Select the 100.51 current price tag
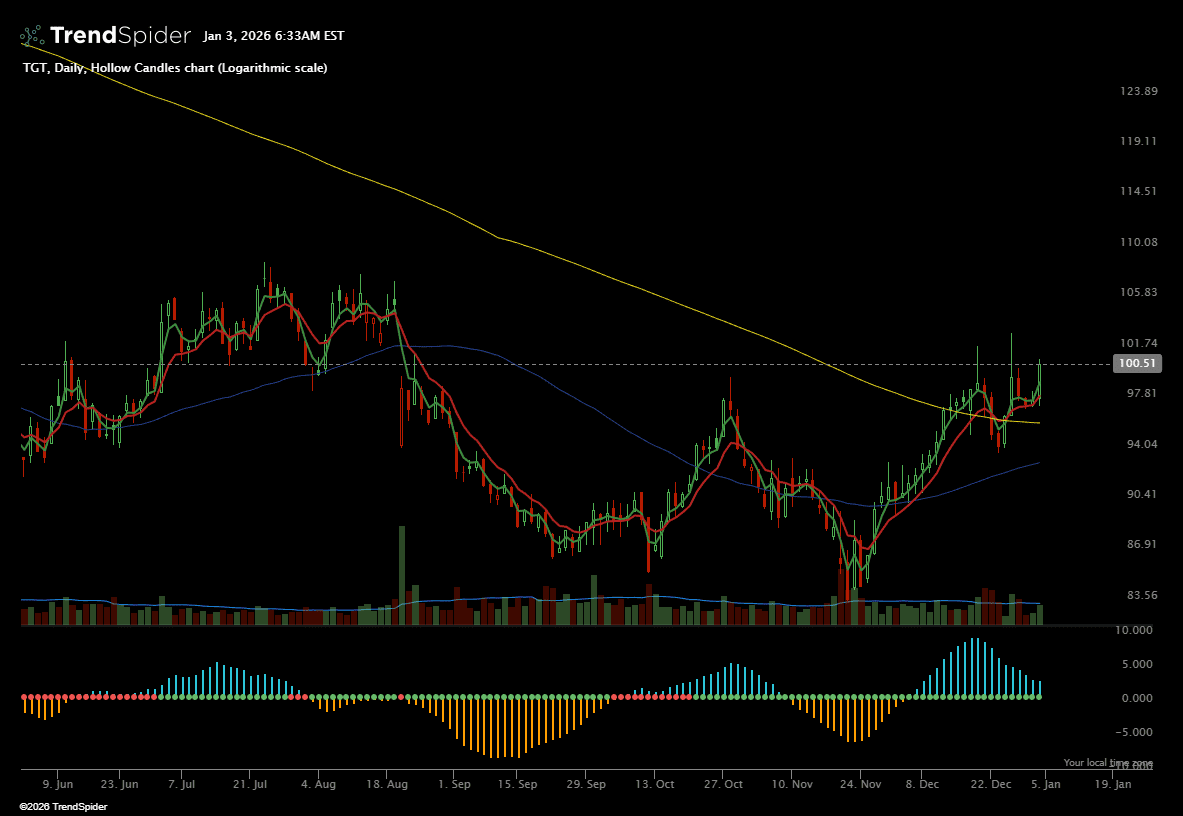Screen dimensions: 1183x816 [1135, 364]
